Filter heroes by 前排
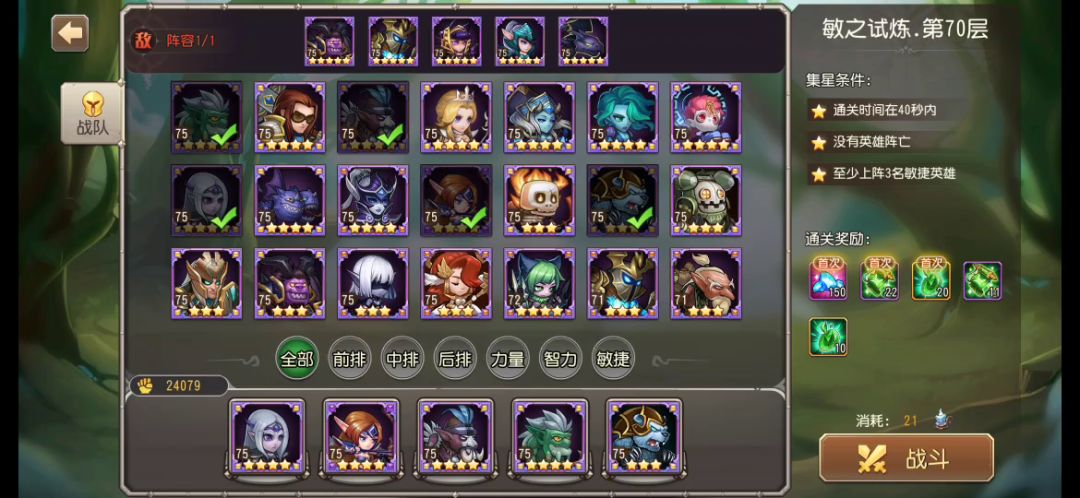 tap(350, 359)
